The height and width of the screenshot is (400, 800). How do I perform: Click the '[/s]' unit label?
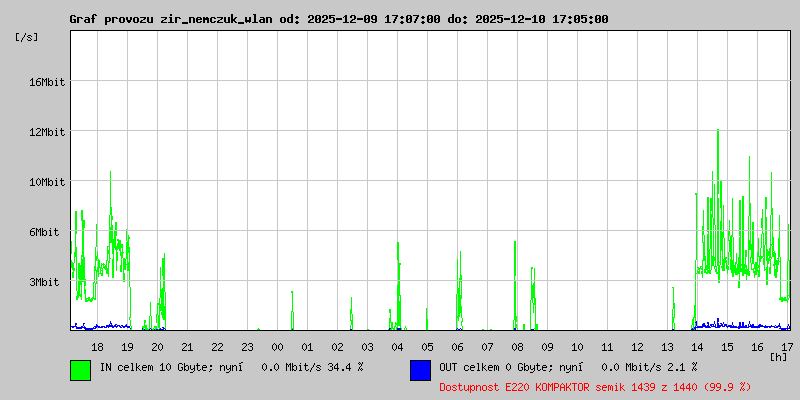pos(27,37)
